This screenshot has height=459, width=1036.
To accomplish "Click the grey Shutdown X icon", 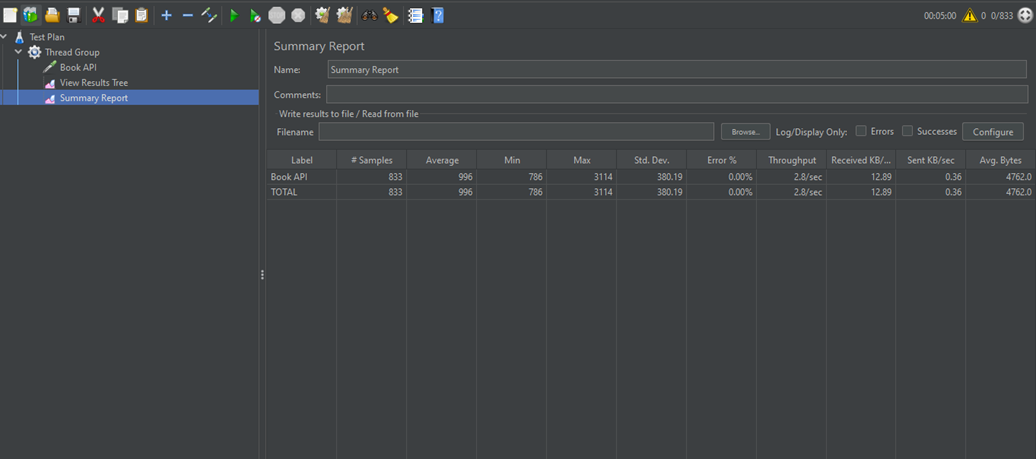I will point(298,15).
